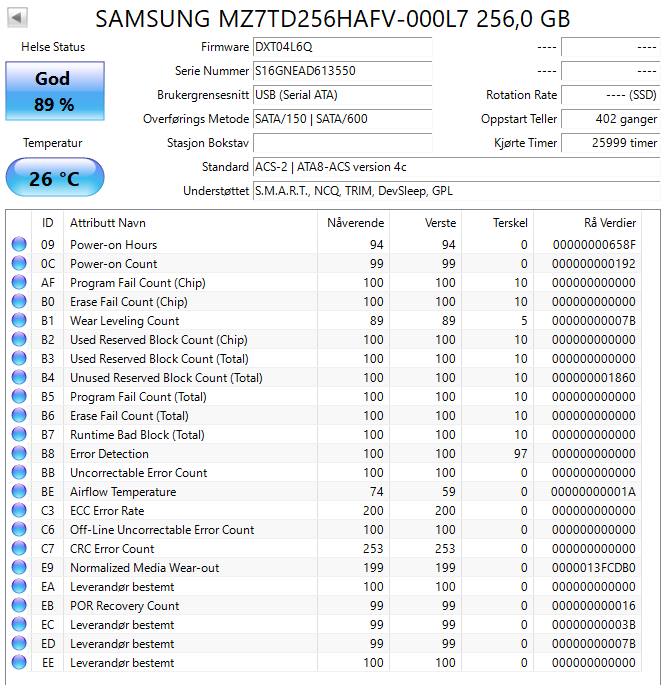Click the status icon for POR Recovery Count
This screenshot has height=685, width=666.
click(x=19, y=606)
